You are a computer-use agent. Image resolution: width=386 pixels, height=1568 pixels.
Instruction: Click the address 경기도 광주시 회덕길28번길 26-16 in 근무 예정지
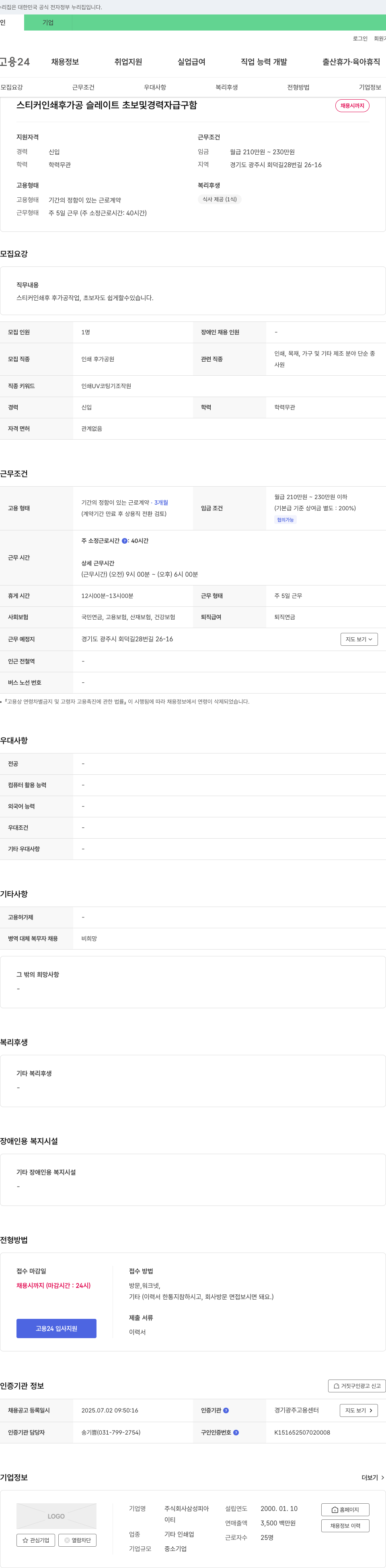(x=127, y=639)
